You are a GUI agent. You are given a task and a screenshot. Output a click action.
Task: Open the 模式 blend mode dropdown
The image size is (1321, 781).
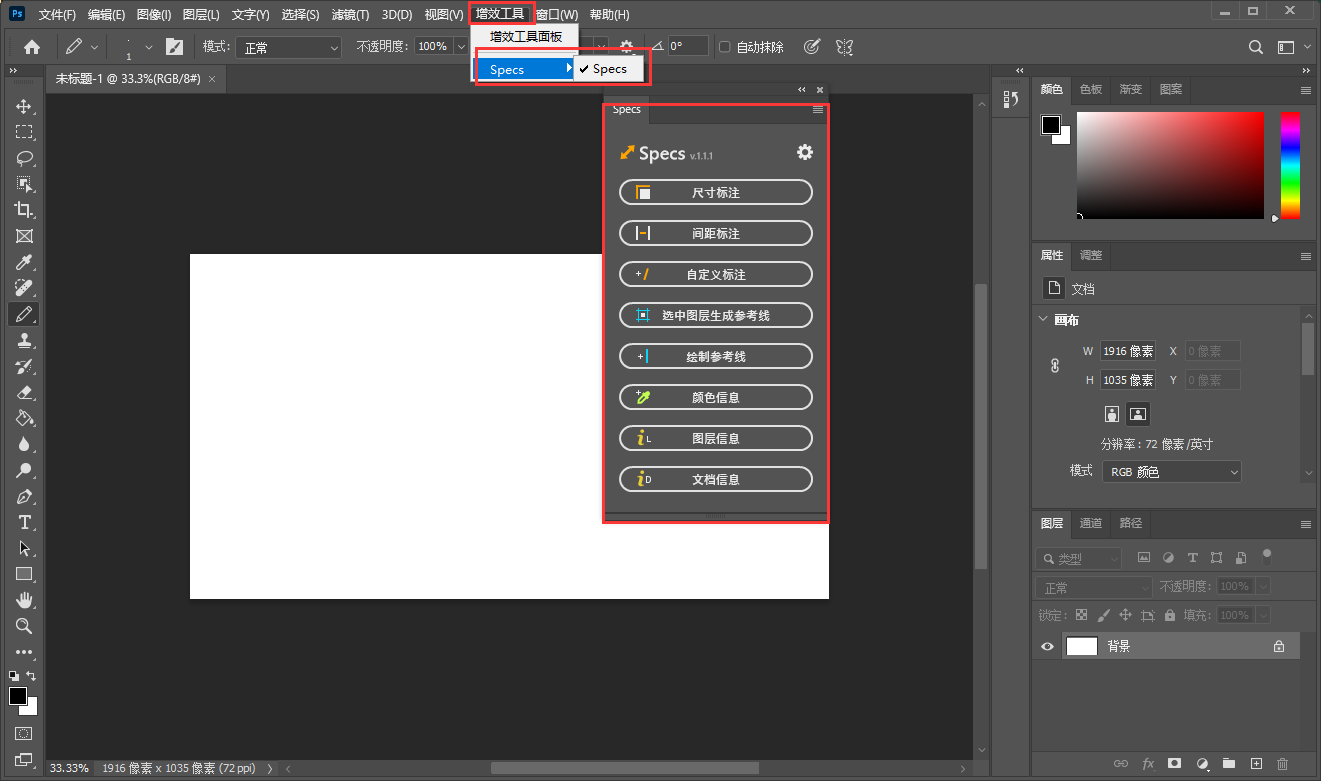click(287, 47)
